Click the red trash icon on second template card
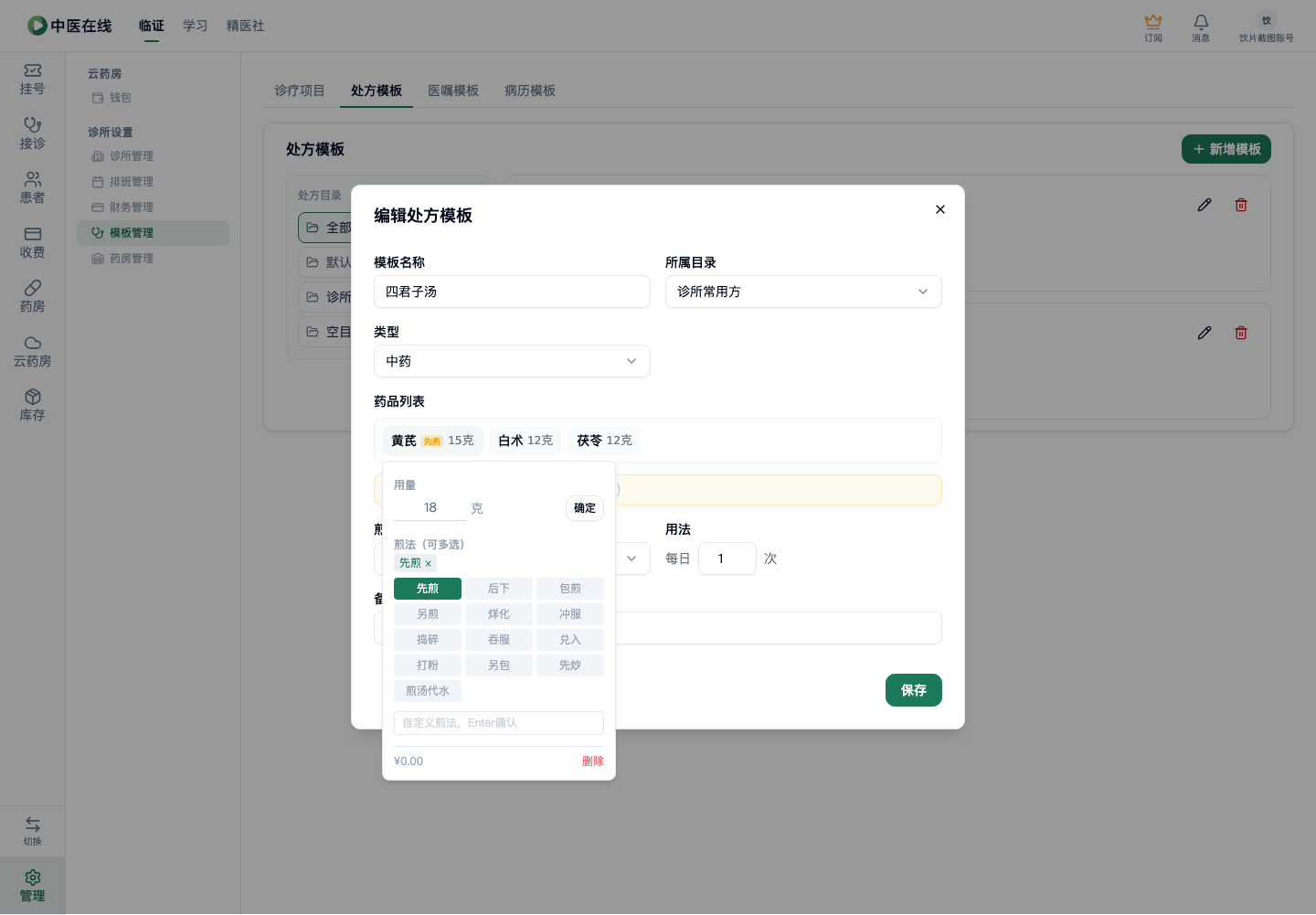 point(1241,333)
